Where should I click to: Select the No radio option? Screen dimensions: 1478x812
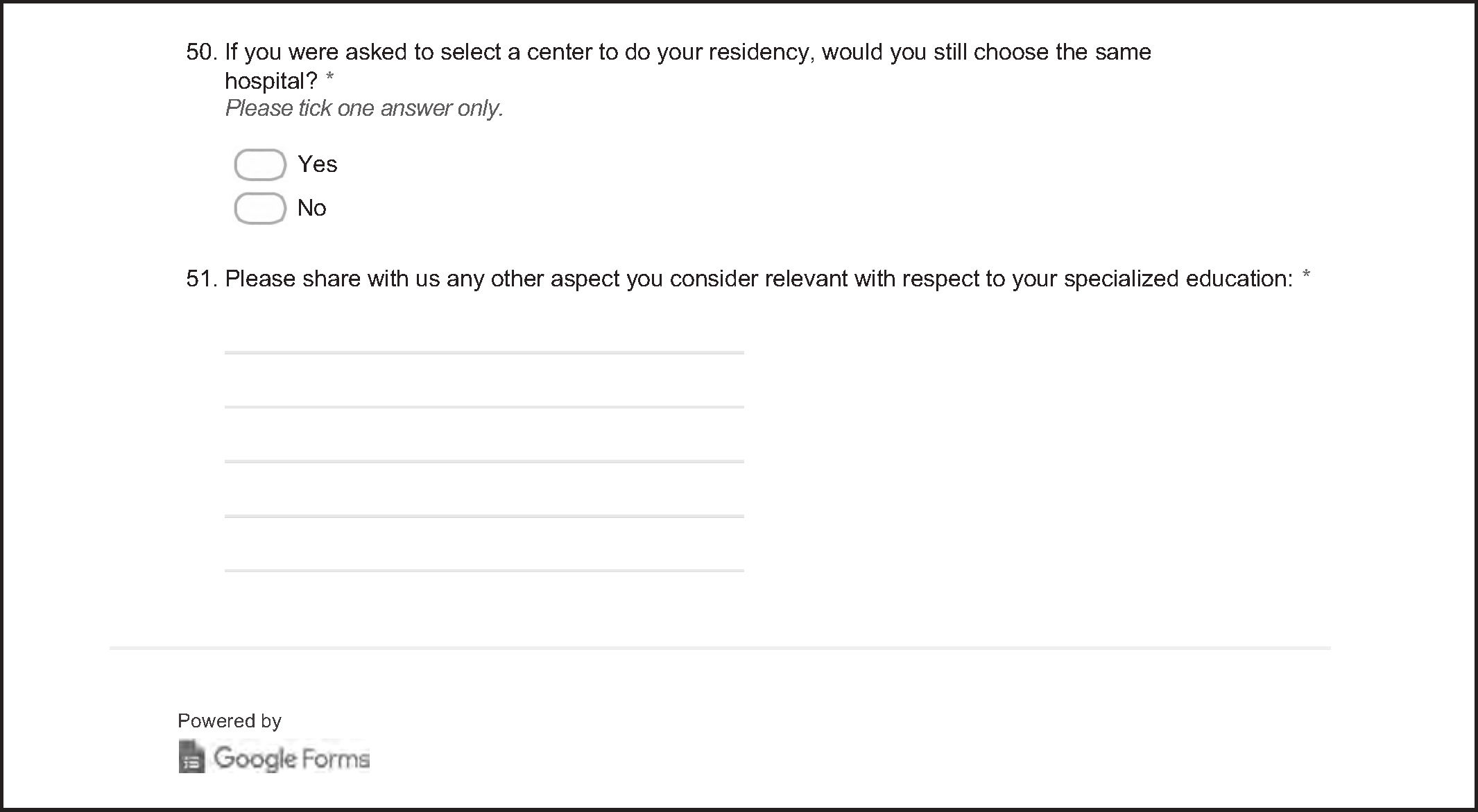click(x=260, y=209)
